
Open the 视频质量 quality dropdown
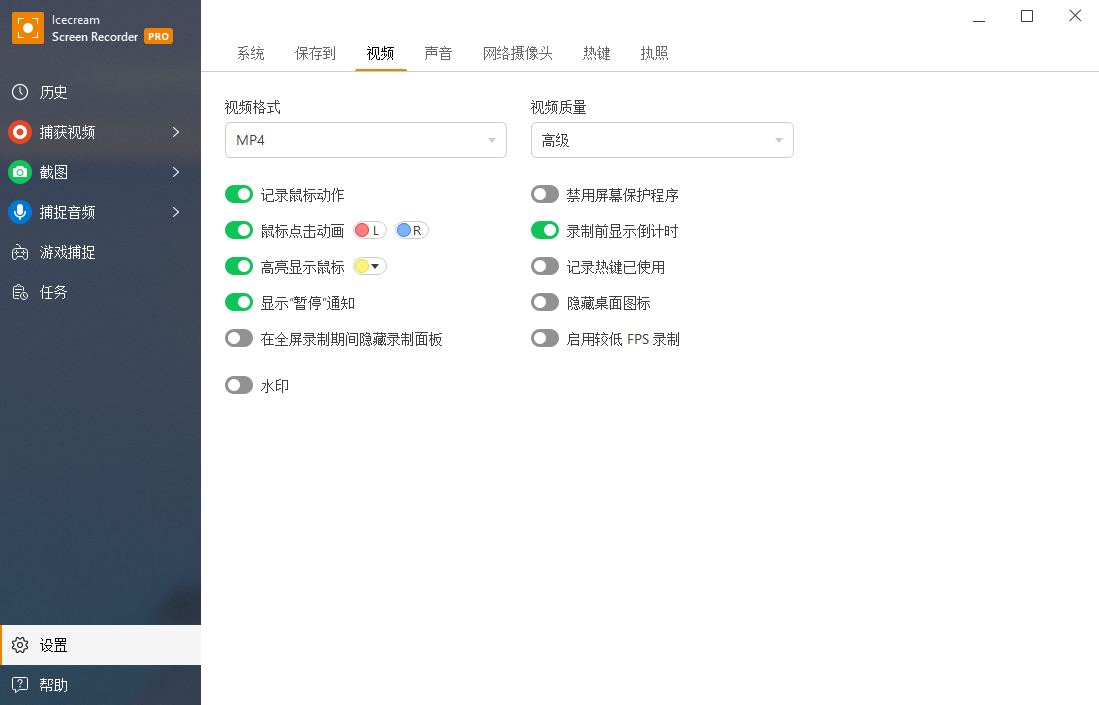[x=661, y=140]
